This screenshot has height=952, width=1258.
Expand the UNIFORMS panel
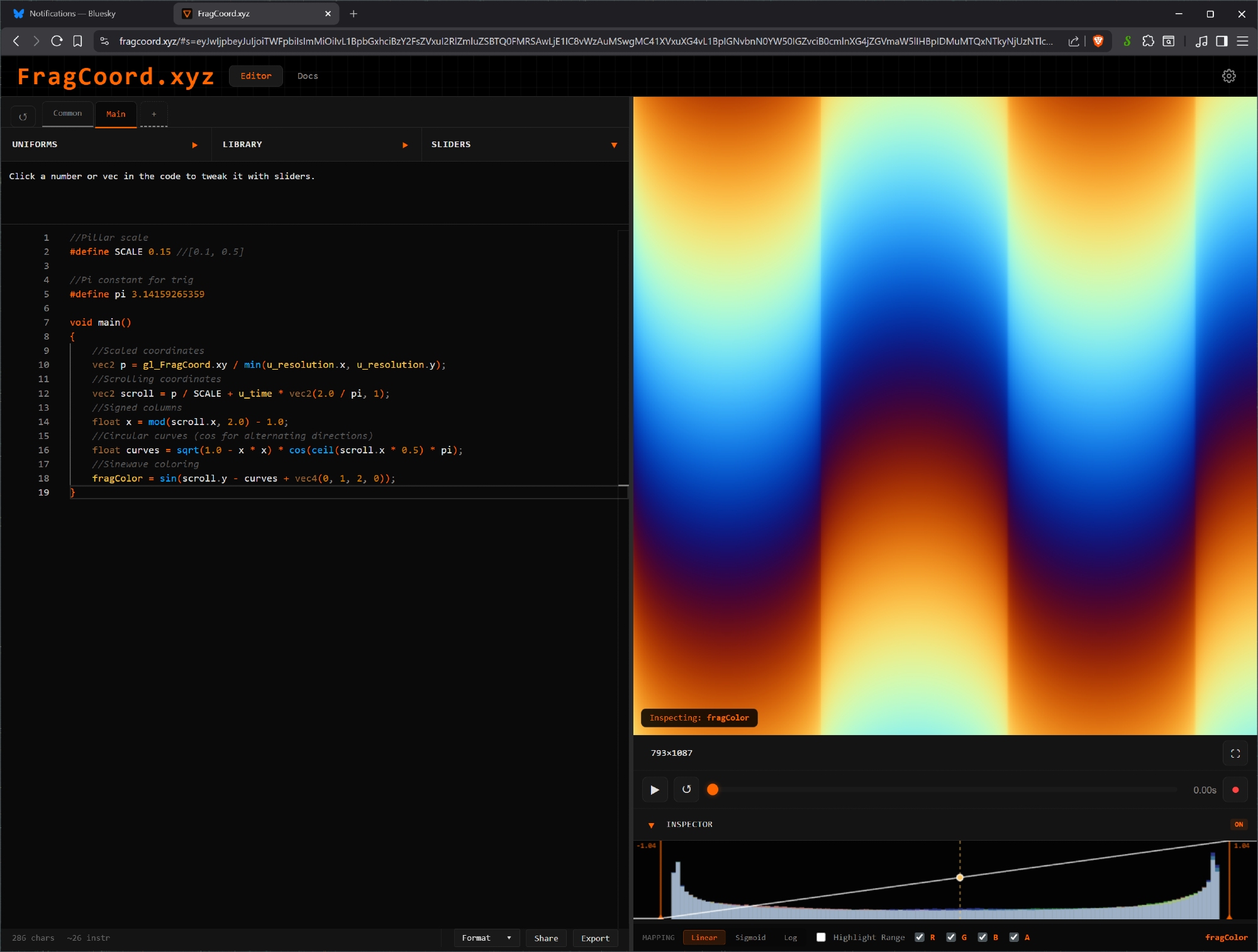click(194, 145)
